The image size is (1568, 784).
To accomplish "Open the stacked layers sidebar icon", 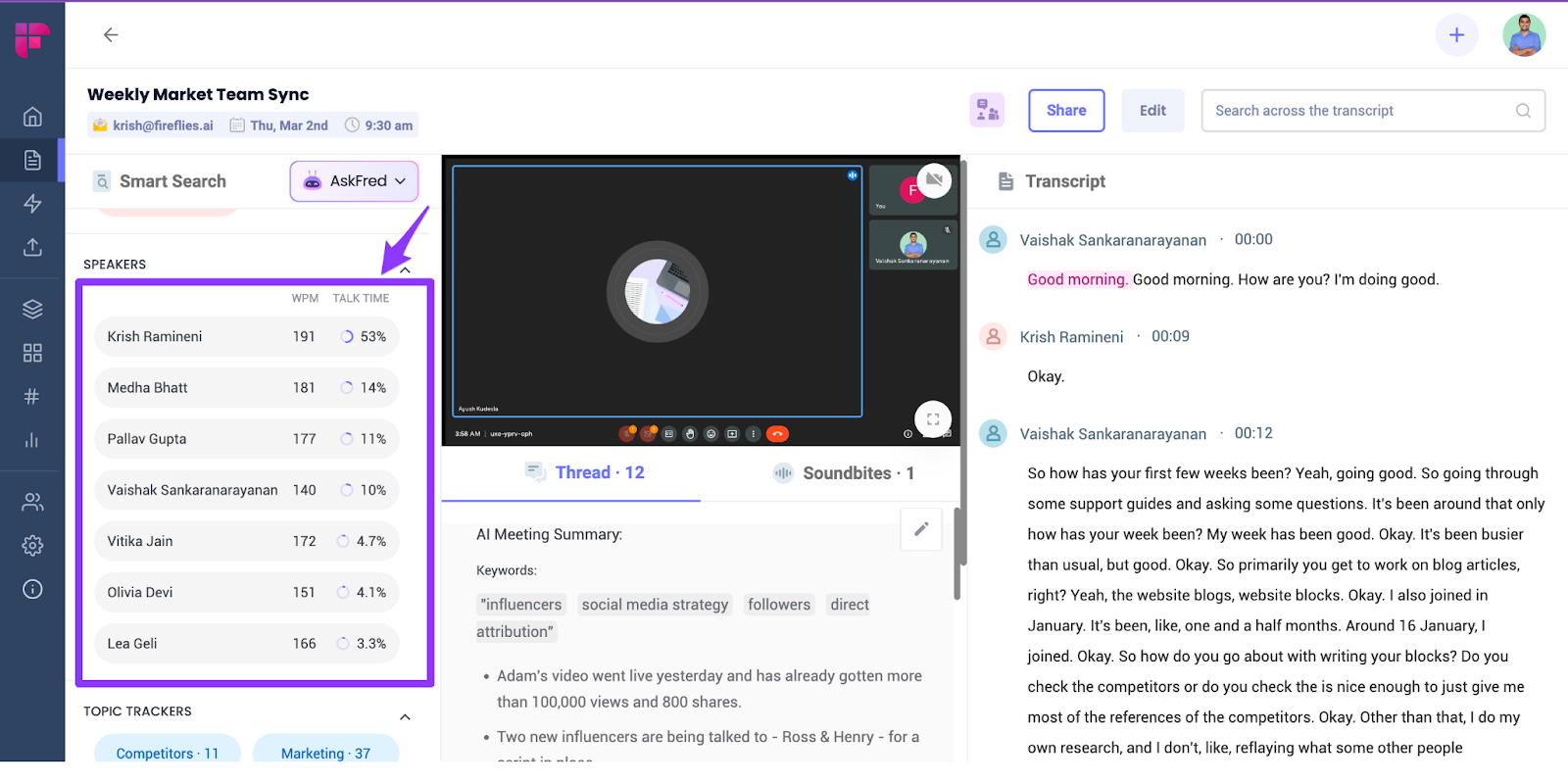I will (x=32, y=309).
